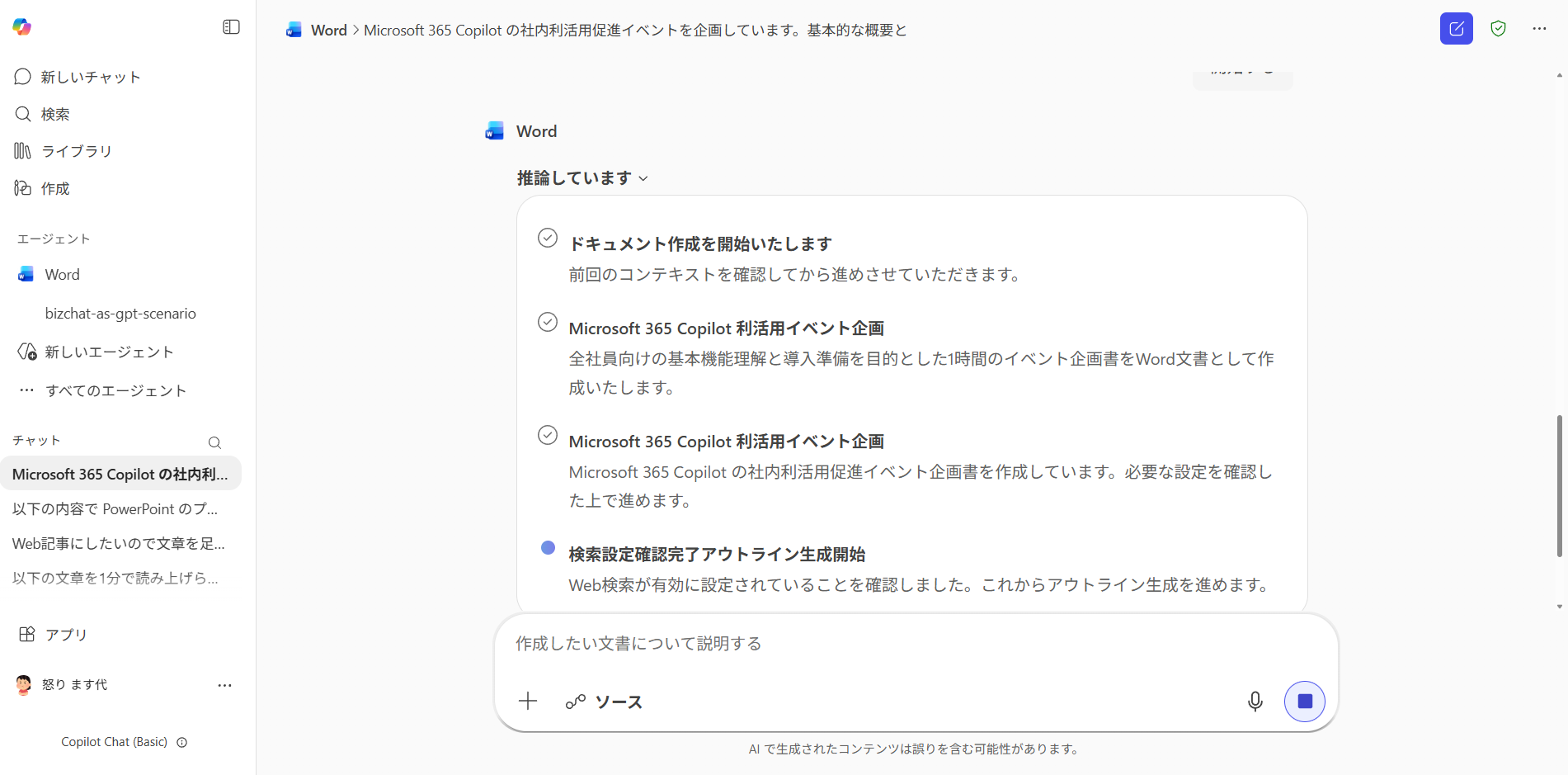Click the new chat compose button top right
This screenshot has height=775, width=1568.
pyautogui.click(x=1456, y=29)
